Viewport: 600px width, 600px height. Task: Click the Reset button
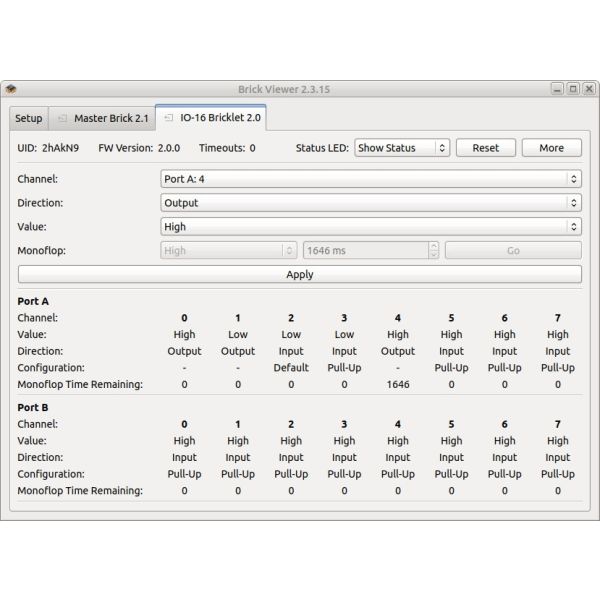486,148
